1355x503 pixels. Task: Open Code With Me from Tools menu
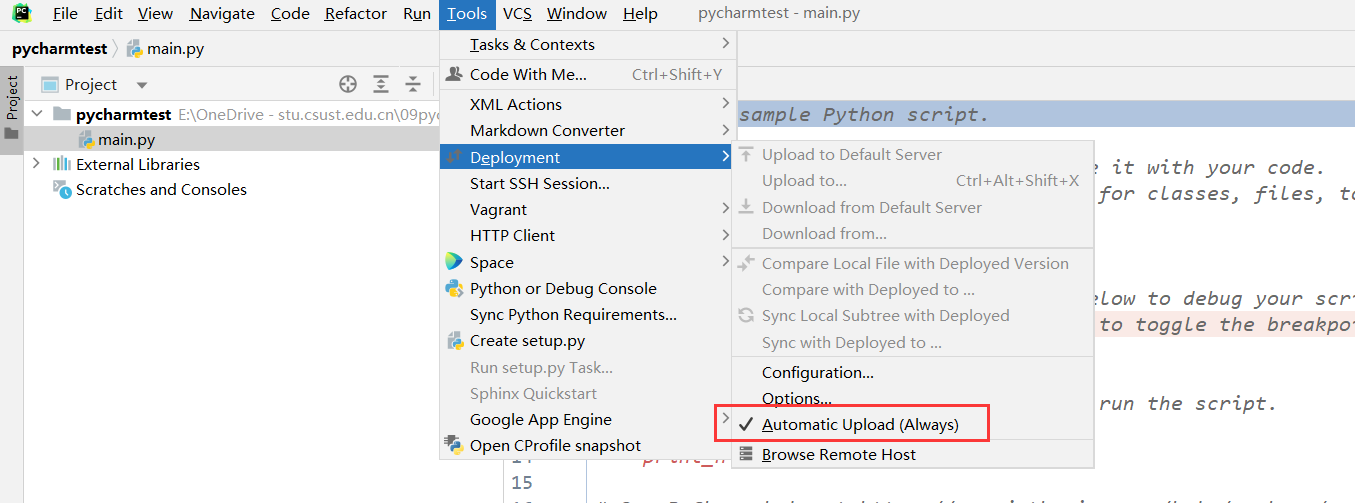point(528,74)
